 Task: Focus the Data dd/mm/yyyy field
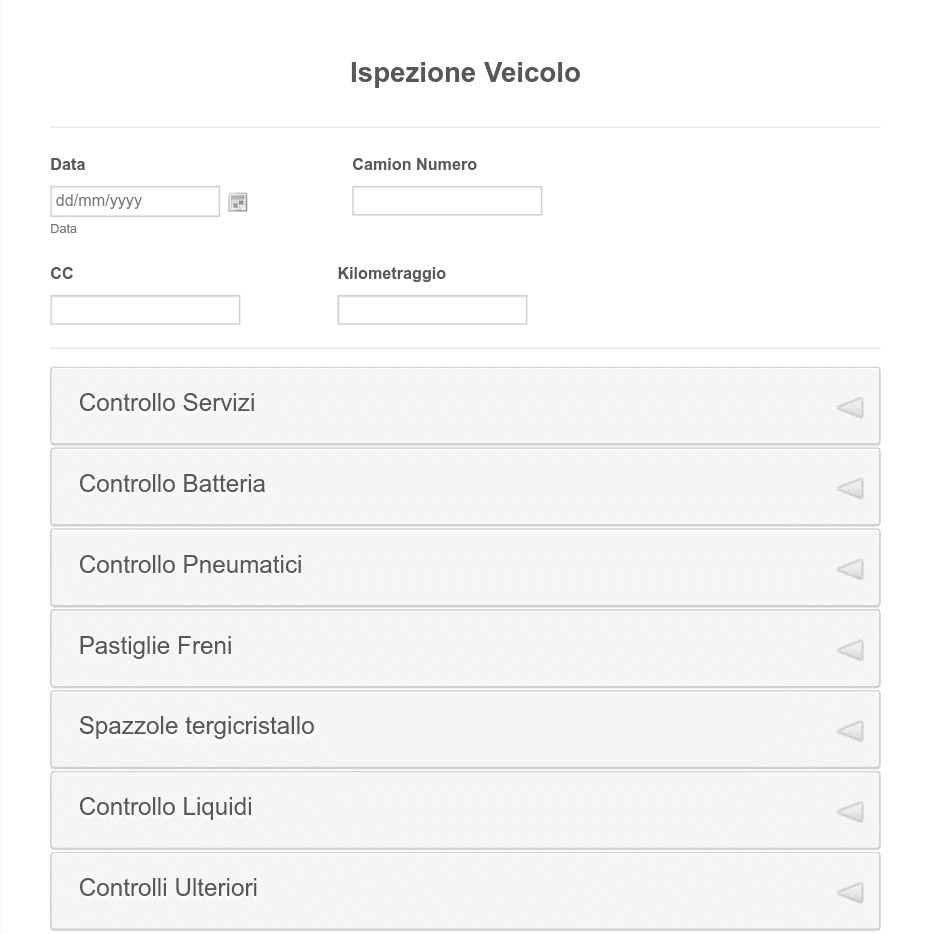click(x=135, y=201)
